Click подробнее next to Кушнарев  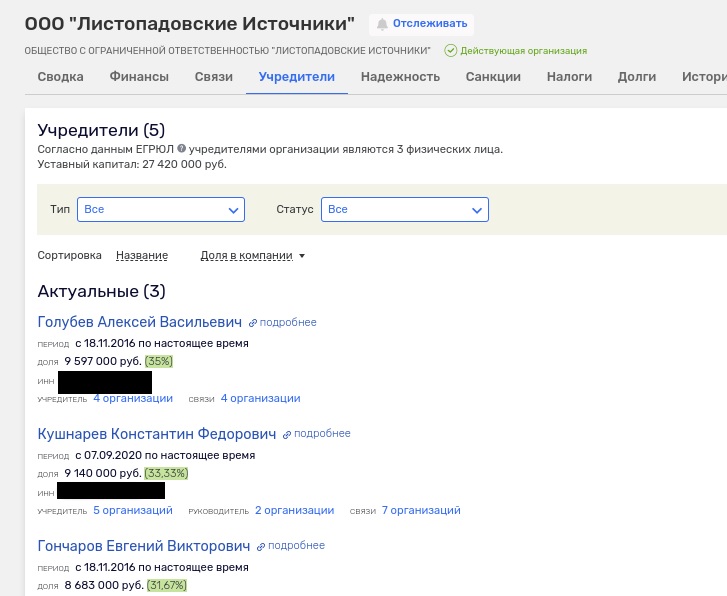(x=322, y=434)
